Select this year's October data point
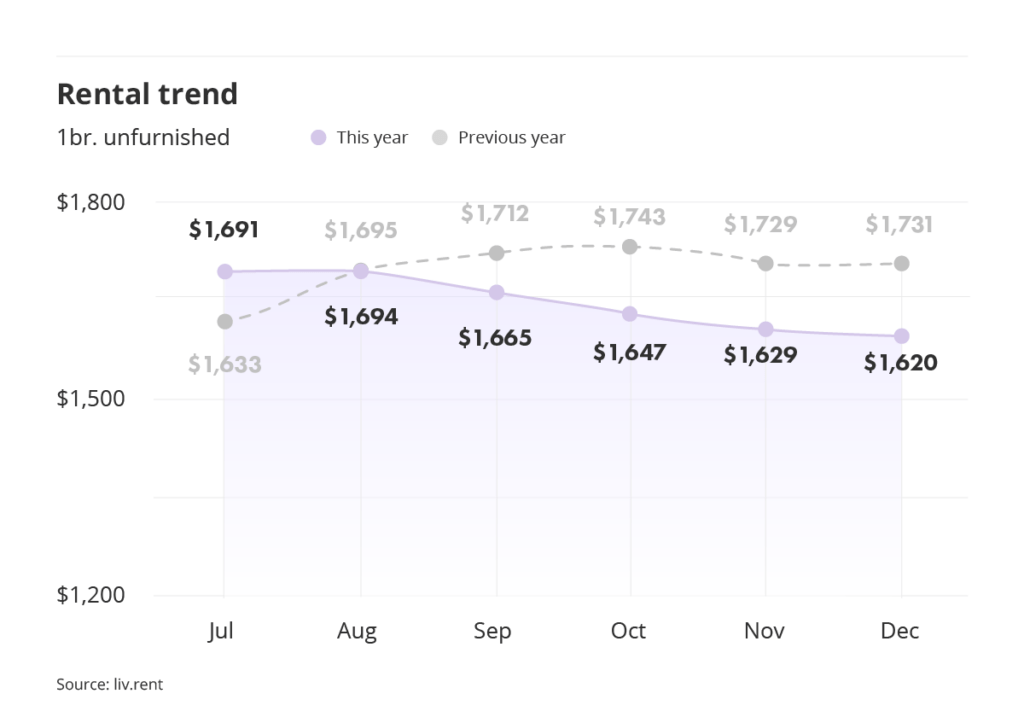This screenshot has height=717, width=1024. point(630,314)
